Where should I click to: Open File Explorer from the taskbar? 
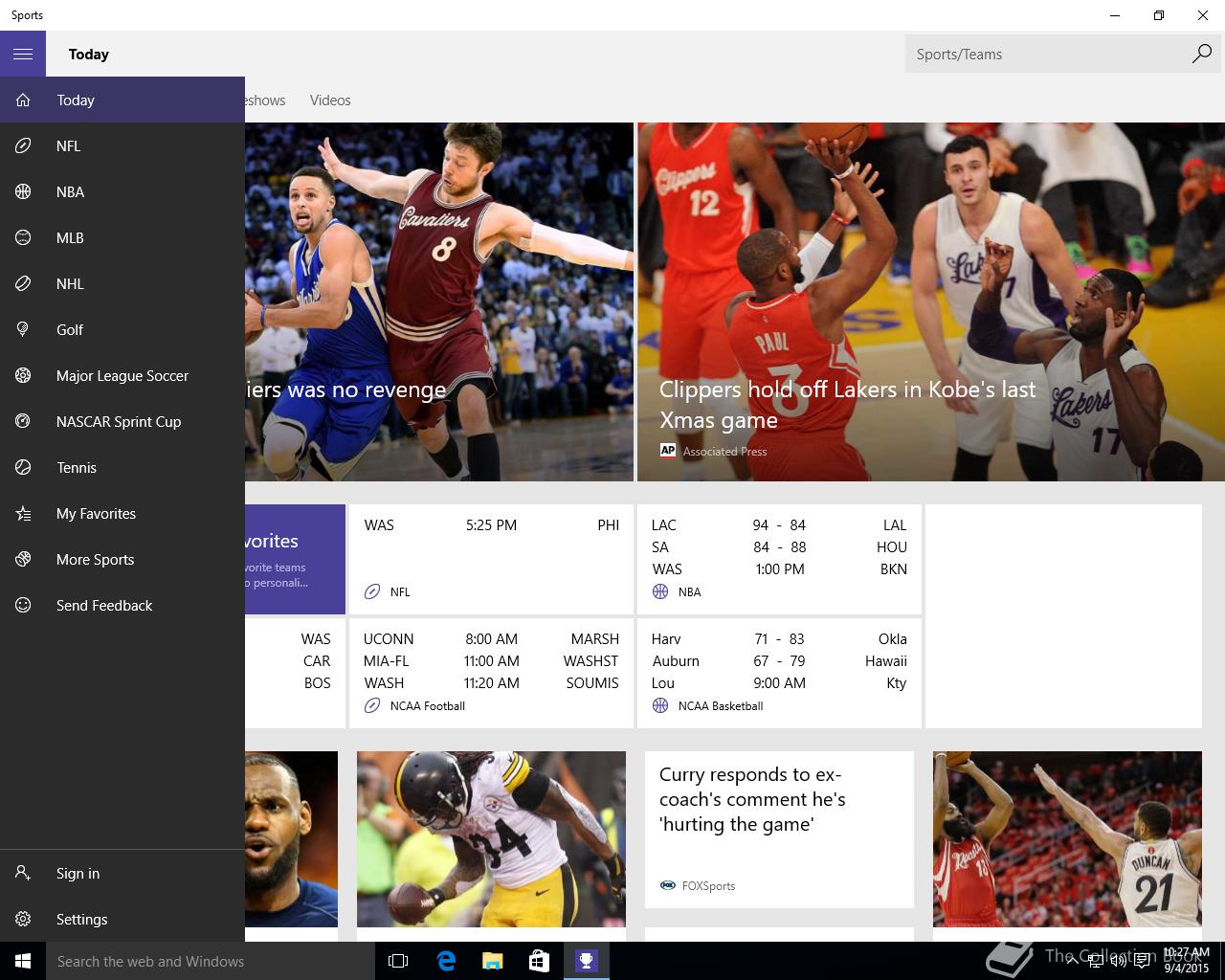492,961
